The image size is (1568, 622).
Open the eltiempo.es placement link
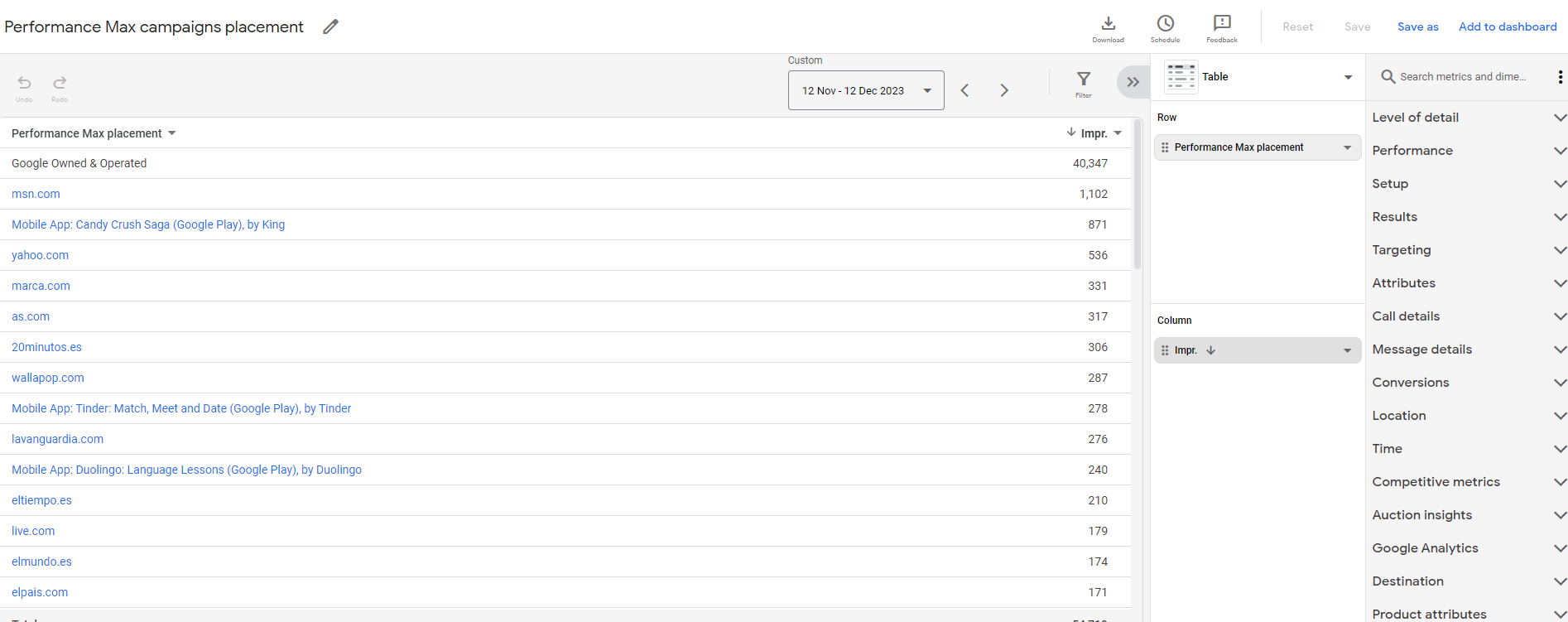coord(41,500)
